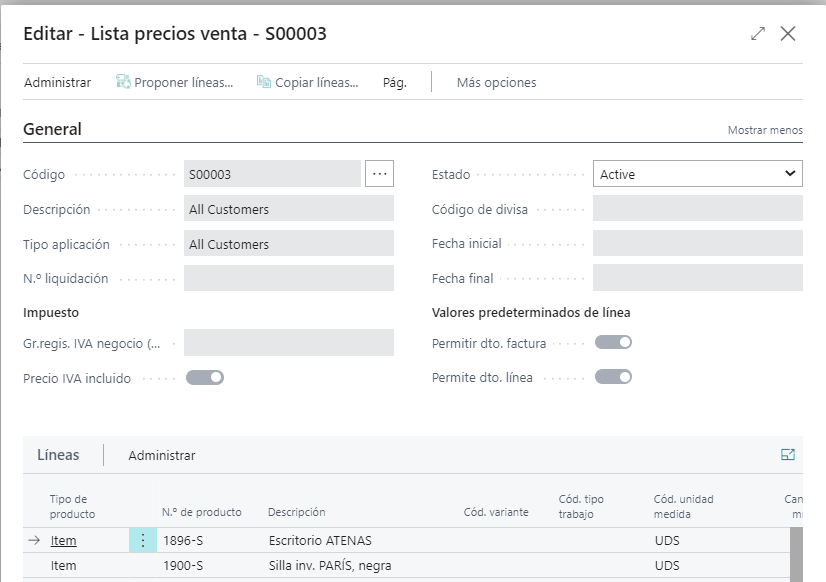Click the Descripción field with All Customers
This screenshot has width=826, height=582.
click(289, 209)
